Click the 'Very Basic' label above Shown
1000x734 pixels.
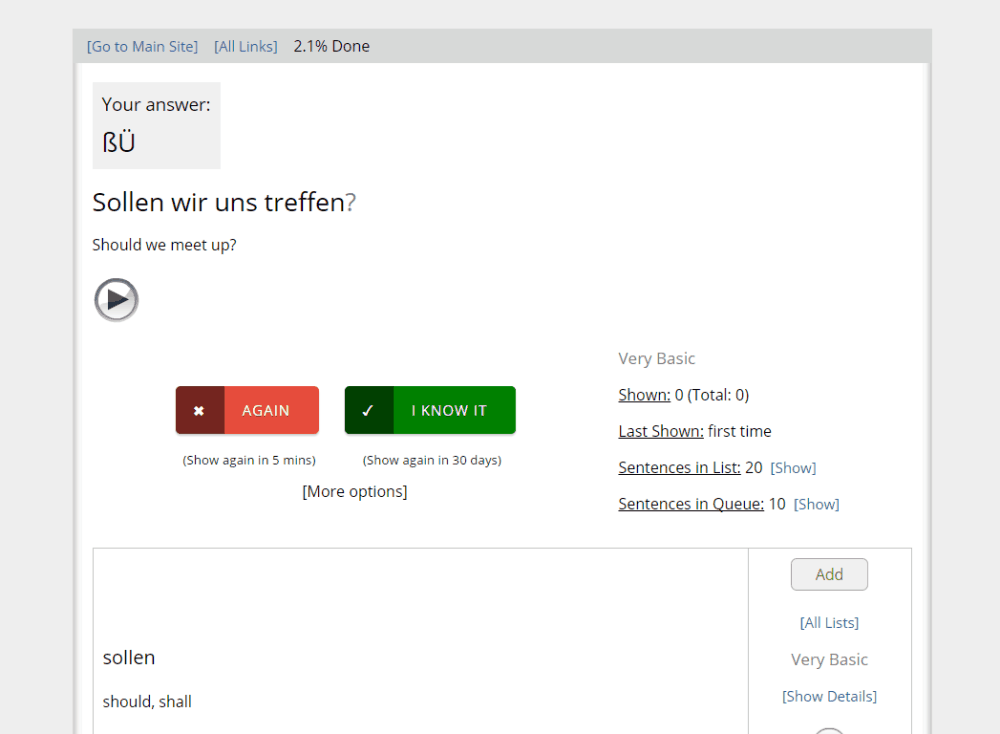[x=656, y=359]
